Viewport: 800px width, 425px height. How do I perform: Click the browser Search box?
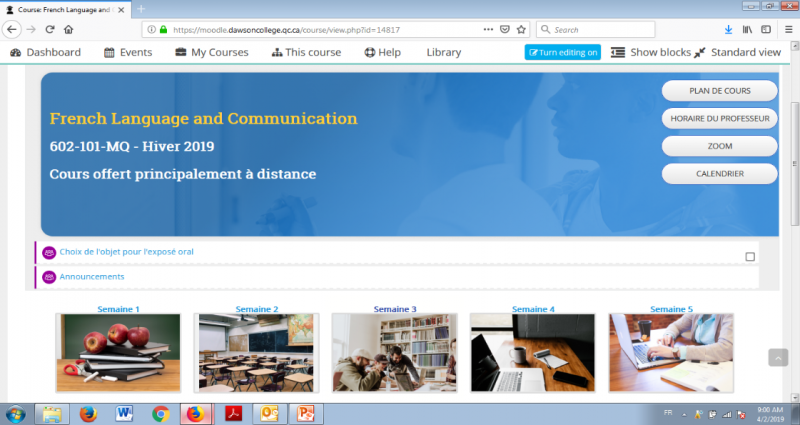pos(595,30)
